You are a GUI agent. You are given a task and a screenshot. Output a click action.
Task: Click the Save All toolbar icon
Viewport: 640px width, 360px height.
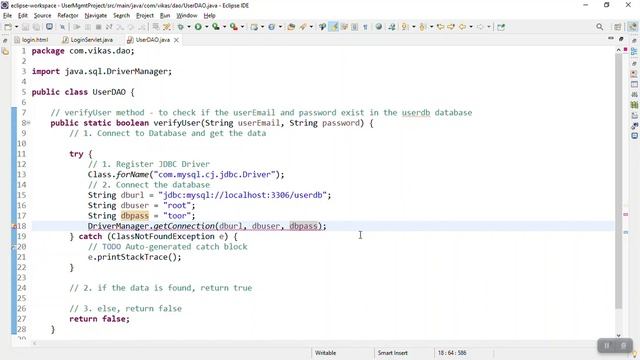pyautogui.click(x=36, y=27)
